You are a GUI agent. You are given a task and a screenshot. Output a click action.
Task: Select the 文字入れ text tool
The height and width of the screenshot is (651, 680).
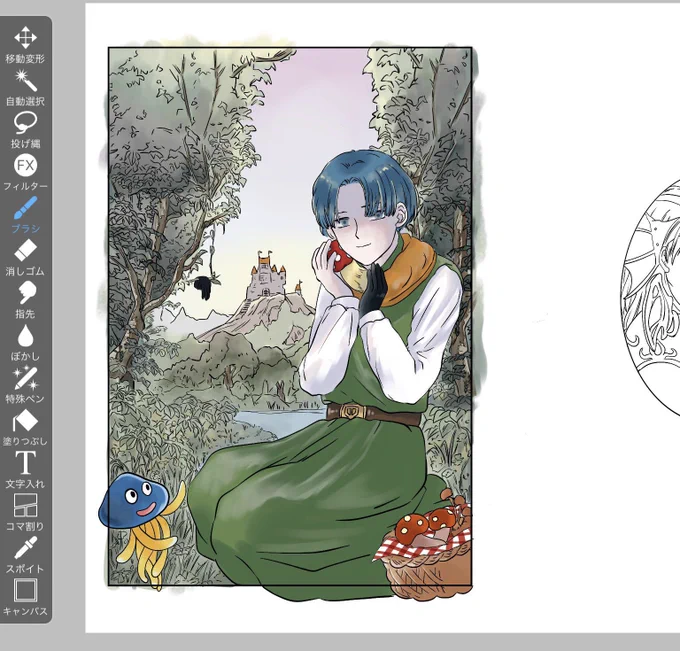click(x=25, y=470)
